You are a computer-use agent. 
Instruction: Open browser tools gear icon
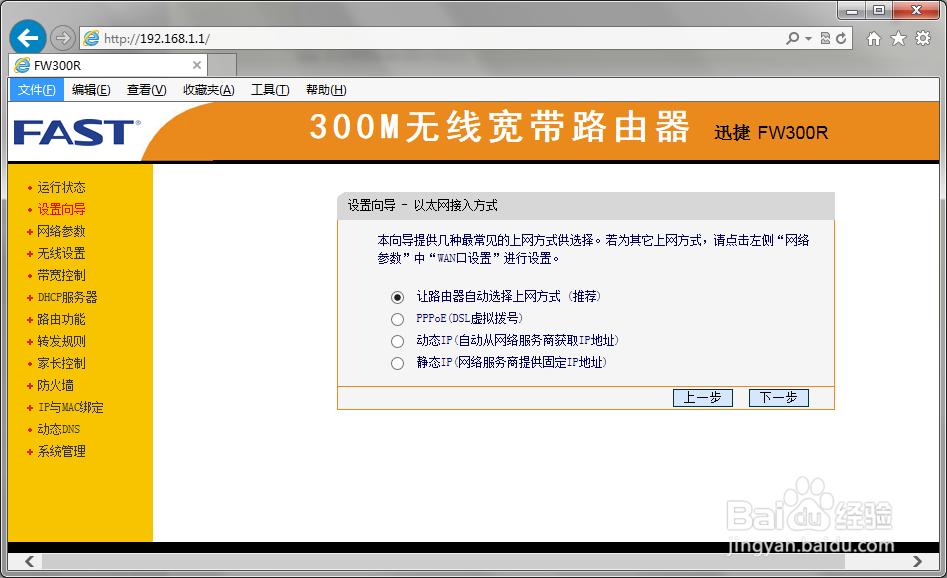(923, 39)
